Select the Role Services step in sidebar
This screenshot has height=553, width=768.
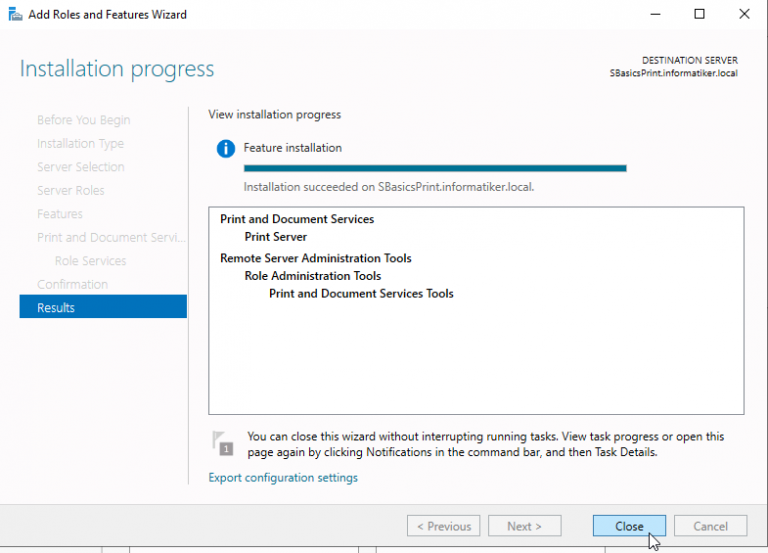91,261
